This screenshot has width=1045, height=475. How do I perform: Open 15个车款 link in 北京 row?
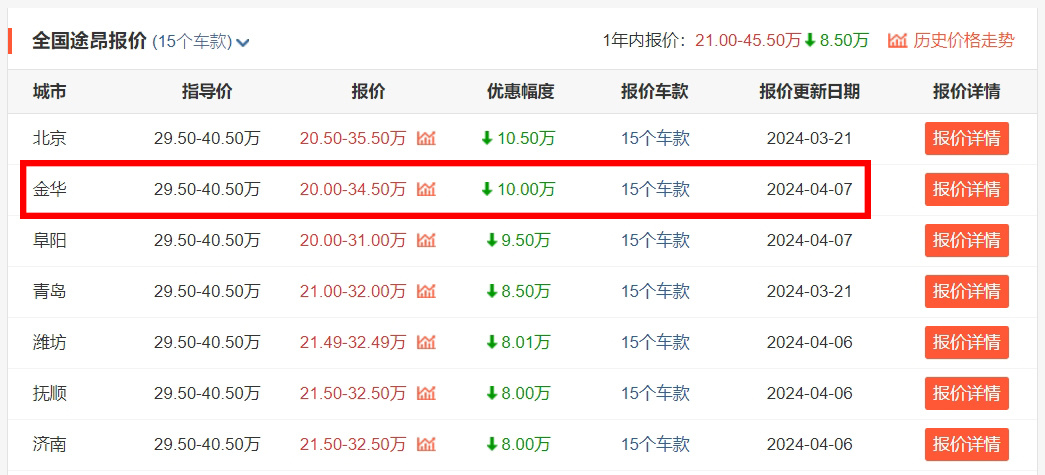tap(655, 139)
